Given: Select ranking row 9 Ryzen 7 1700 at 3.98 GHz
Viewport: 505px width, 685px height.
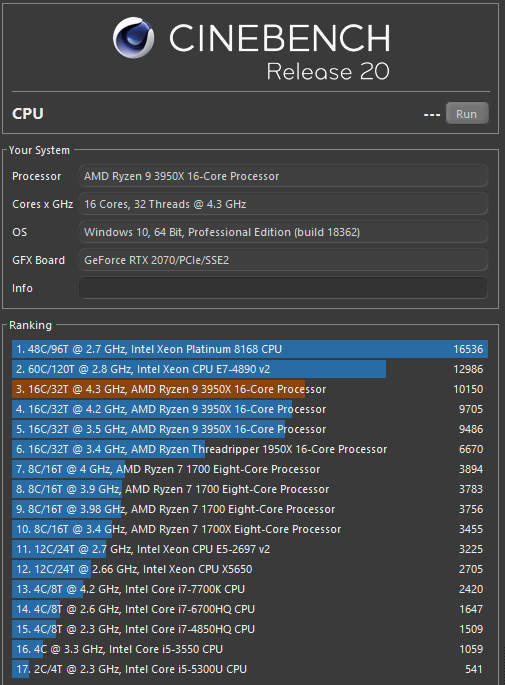Looking at the screenshot, I should pyautogui.click(x=250, y=509).
